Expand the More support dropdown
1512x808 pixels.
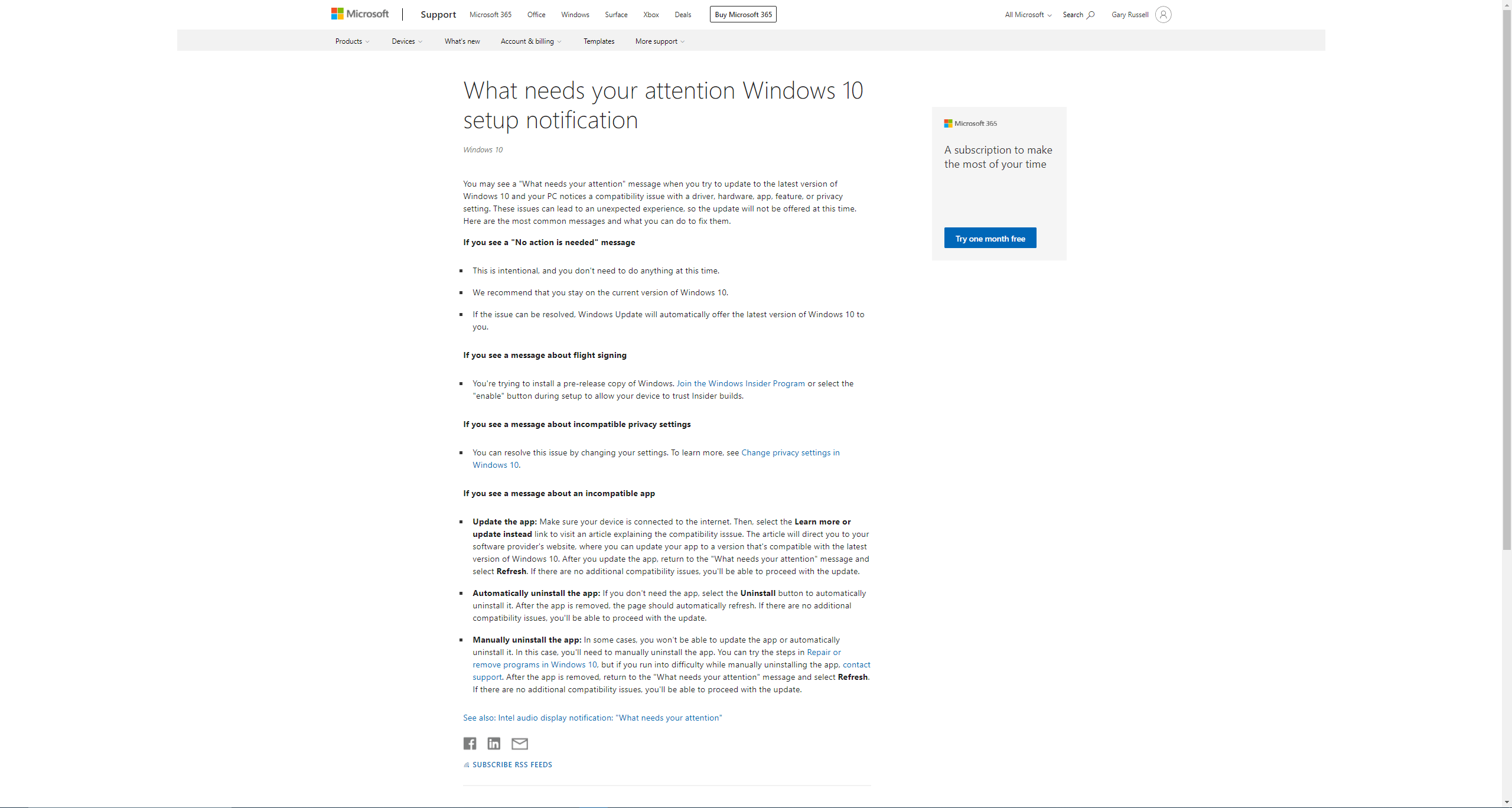point(660,41)
